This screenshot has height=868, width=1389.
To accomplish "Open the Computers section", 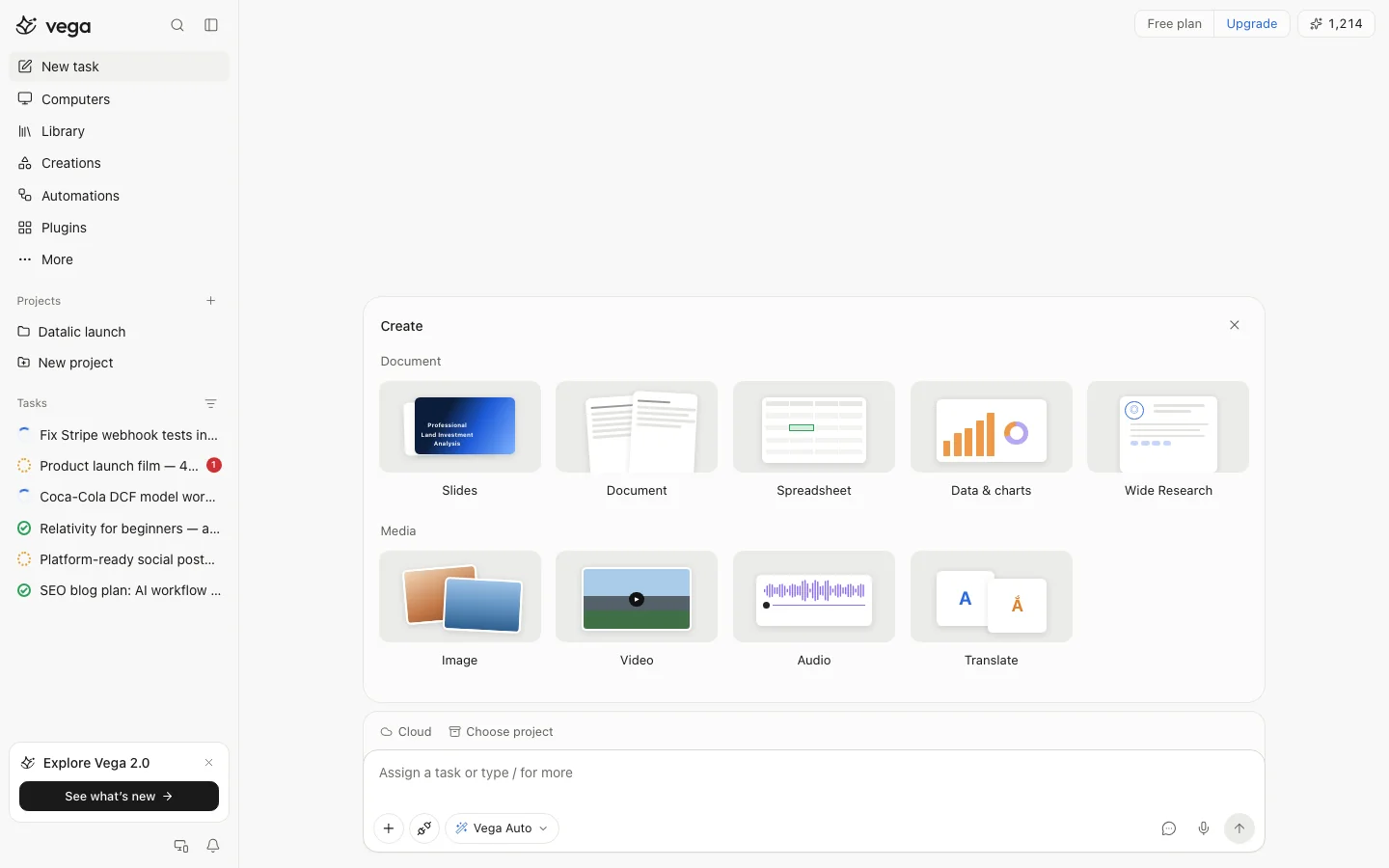I will click(120, 99).
